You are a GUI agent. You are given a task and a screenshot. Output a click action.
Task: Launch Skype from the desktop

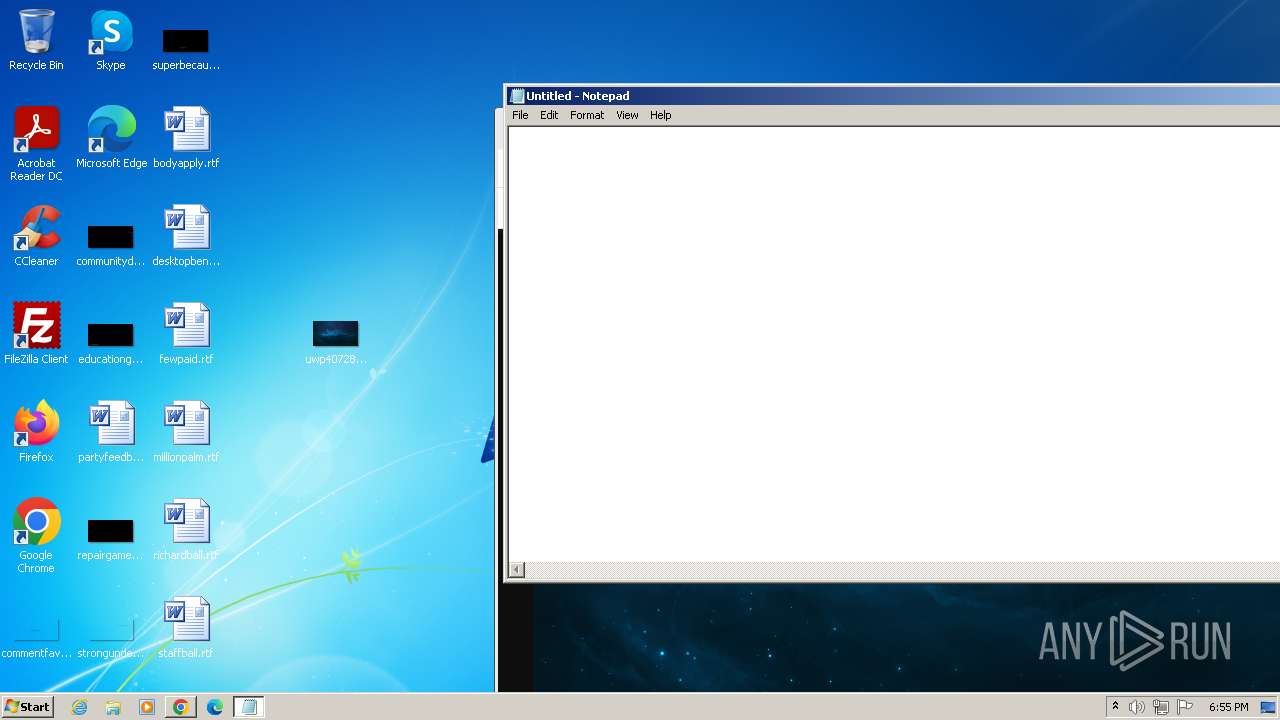[x=111, y=40]
